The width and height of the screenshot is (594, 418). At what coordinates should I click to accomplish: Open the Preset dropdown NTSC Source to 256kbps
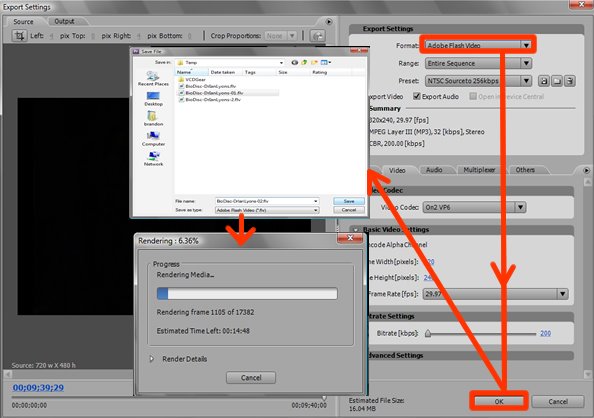(x=478, y=81)
